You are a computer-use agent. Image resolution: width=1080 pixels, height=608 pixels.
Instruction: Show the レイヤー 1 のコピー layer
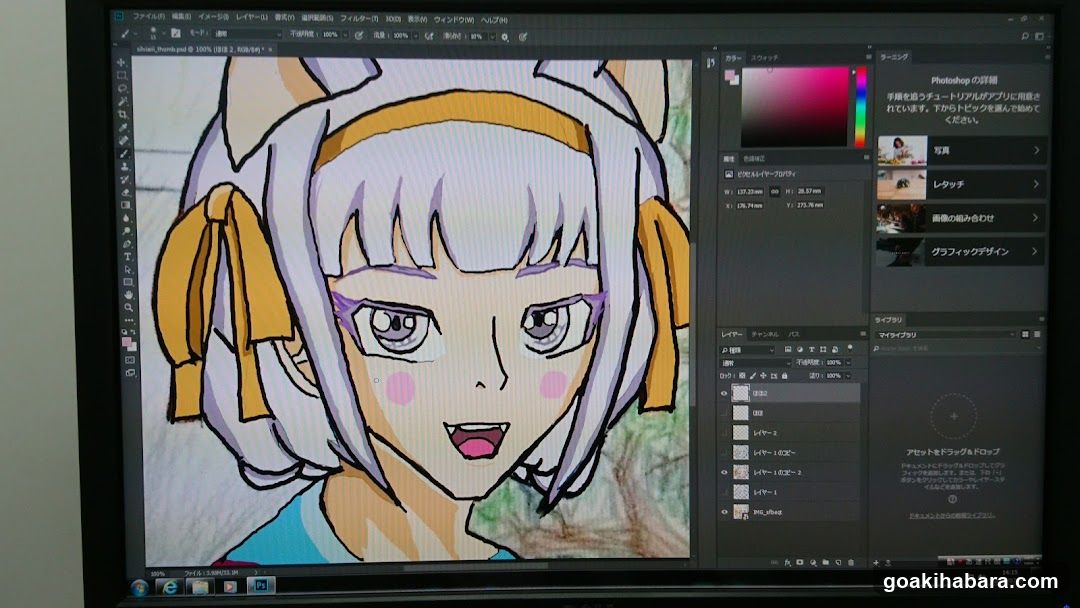(724, 452)
